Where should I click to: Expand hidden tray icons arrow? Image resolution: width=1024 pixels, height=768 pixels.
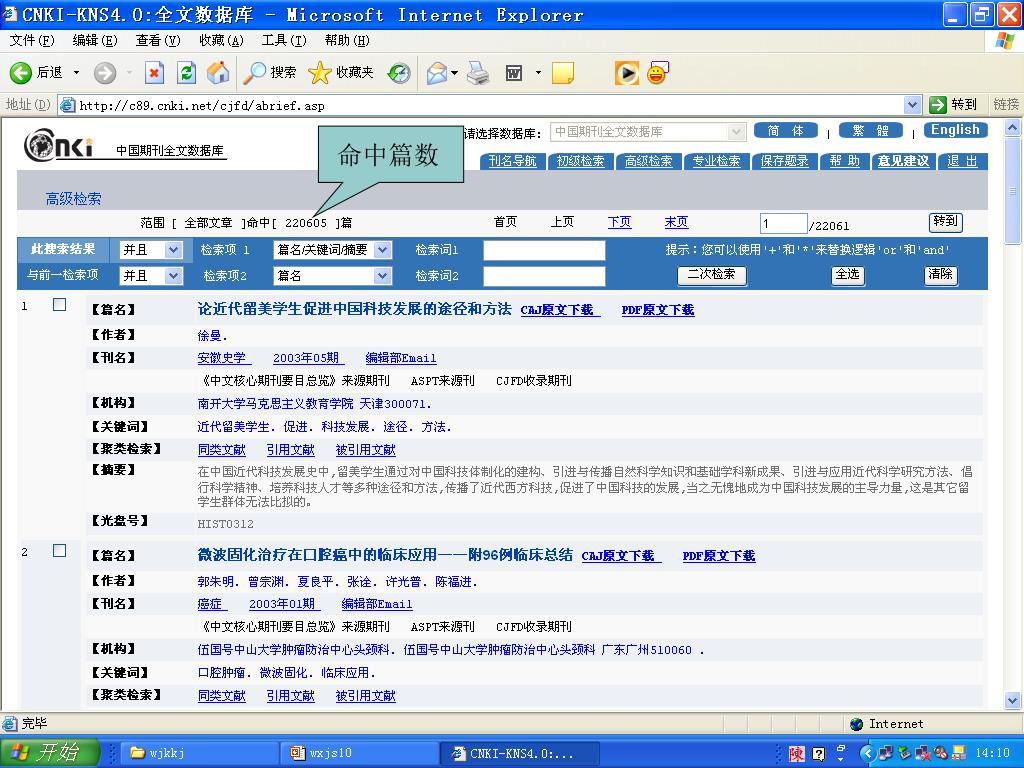(x=867, y=753)
